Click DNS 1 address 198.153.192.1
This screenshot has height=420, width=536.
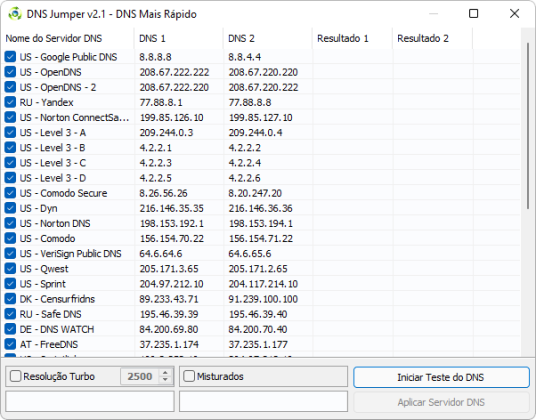click(172, 223)
